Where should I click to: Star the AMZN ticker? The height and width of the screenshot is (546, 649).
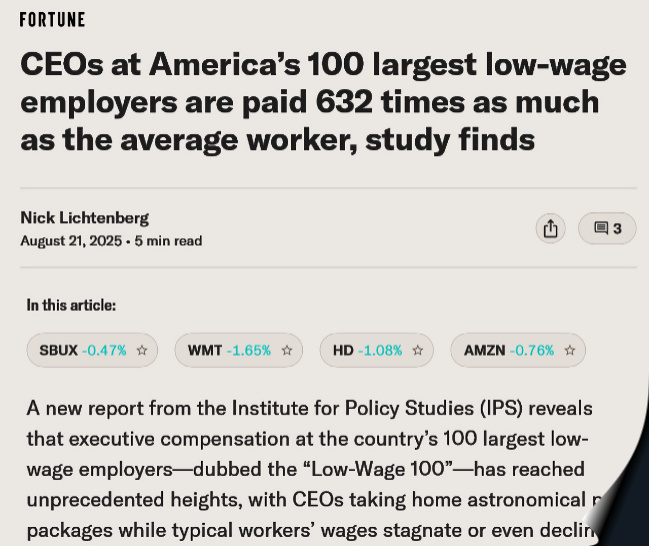click(570, 351)
